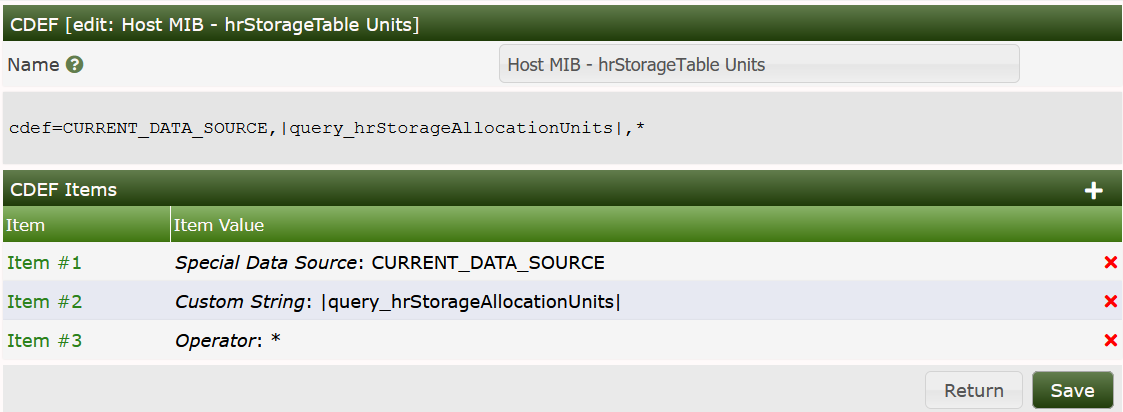1123x412 pixels.
Task: Click the Item column header
Action: [26, 225]
